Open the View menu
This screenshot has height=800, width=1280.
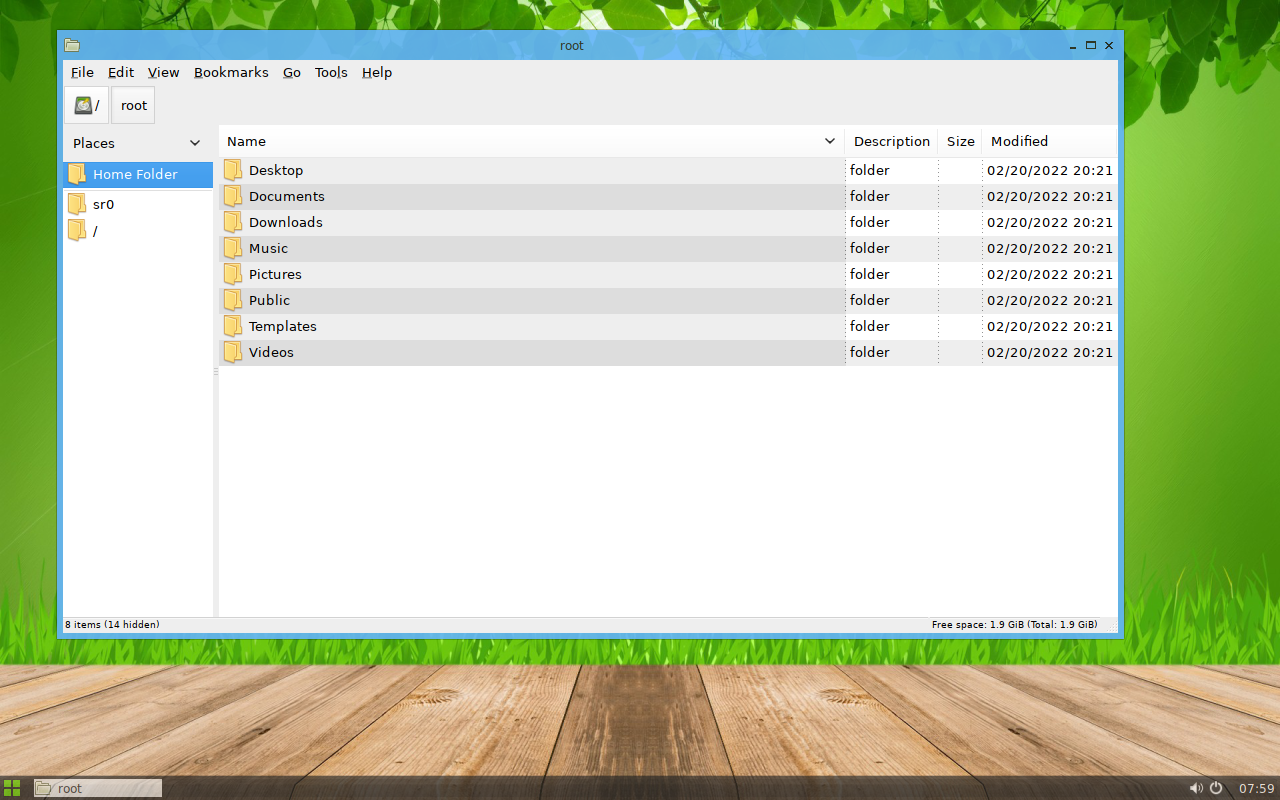click(163, 72)
